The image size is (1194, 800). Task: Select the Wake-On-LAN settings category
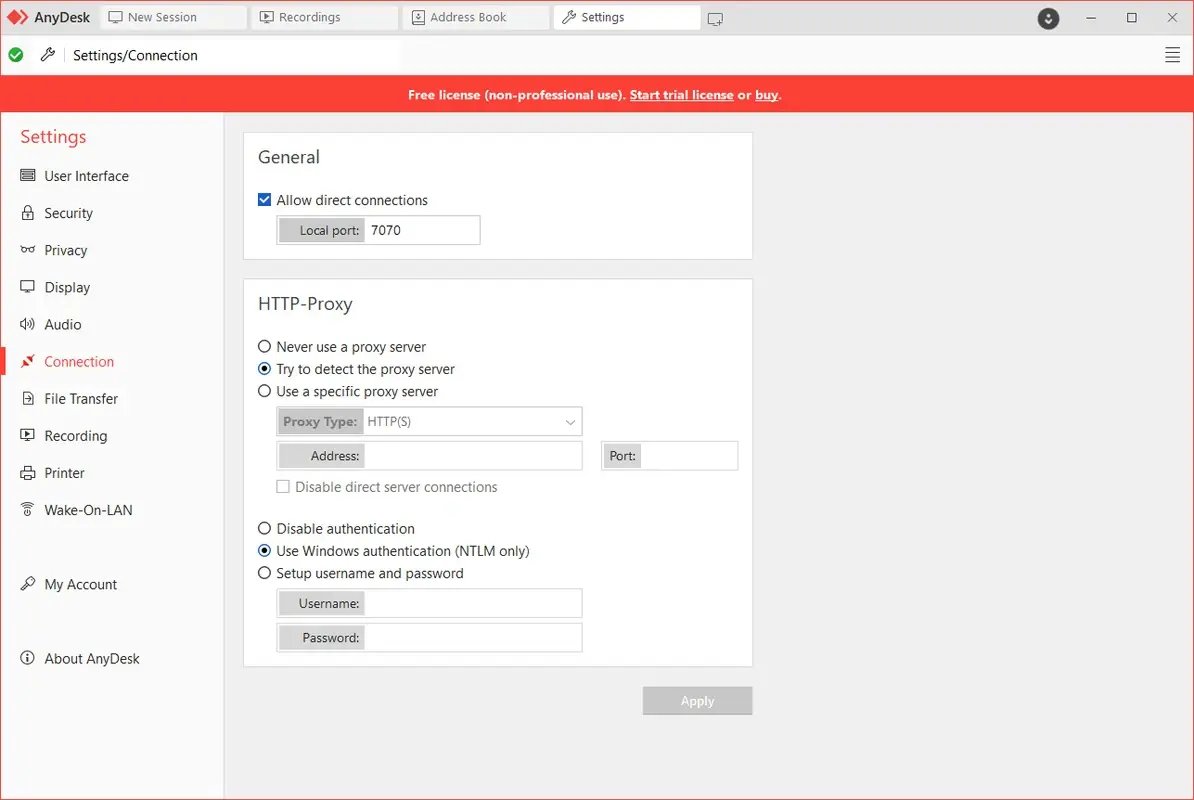(88, 510)
